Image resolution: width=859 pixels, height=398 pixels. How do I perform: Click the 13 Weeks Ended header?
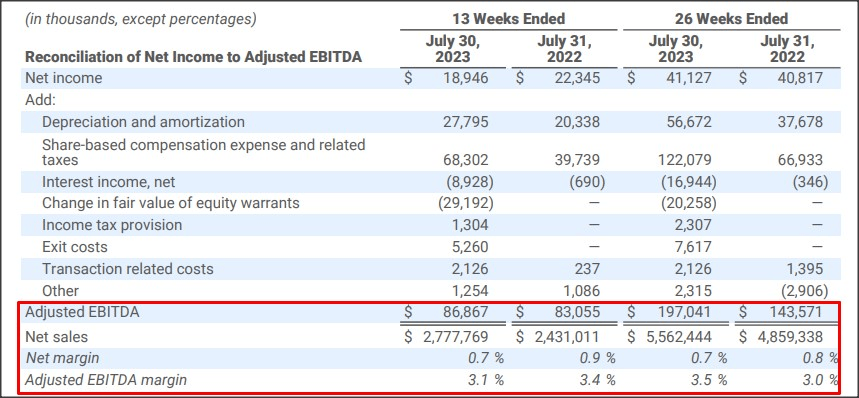coord(508,19)
